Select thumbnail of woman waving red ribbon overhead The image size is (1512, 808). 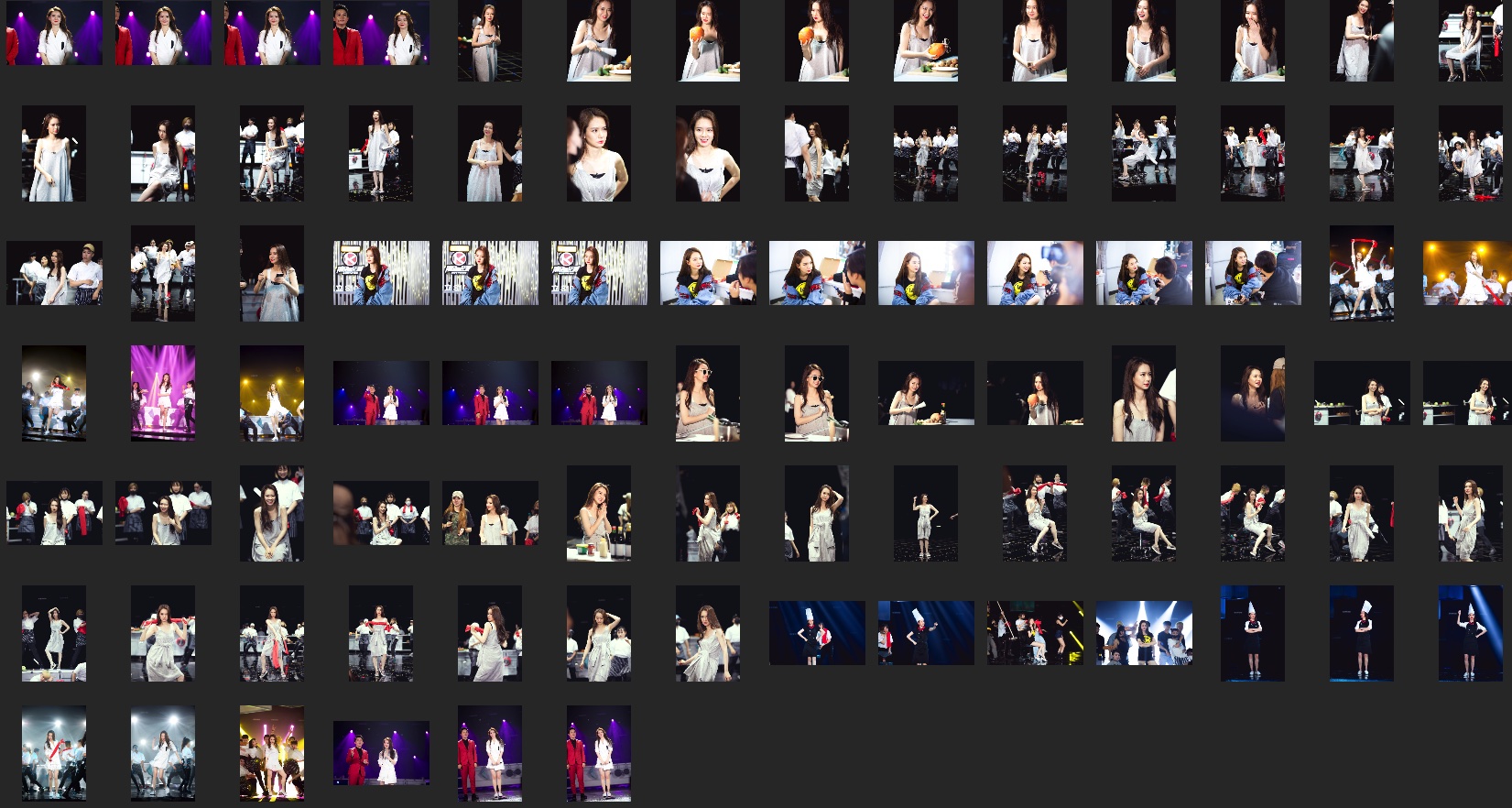(x=1362, y=273)
